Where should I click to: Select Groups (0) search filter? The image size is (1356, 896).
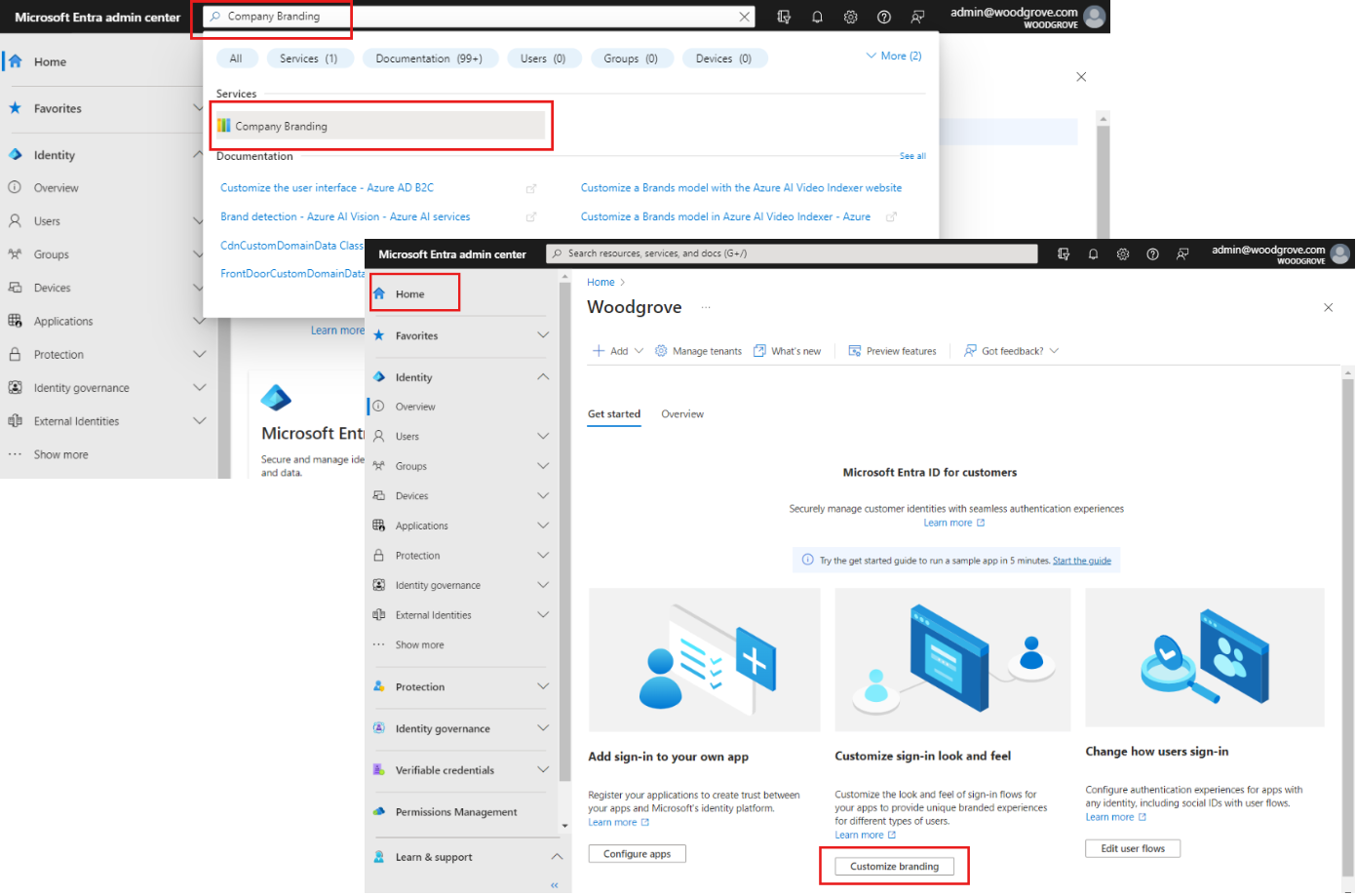631,58
